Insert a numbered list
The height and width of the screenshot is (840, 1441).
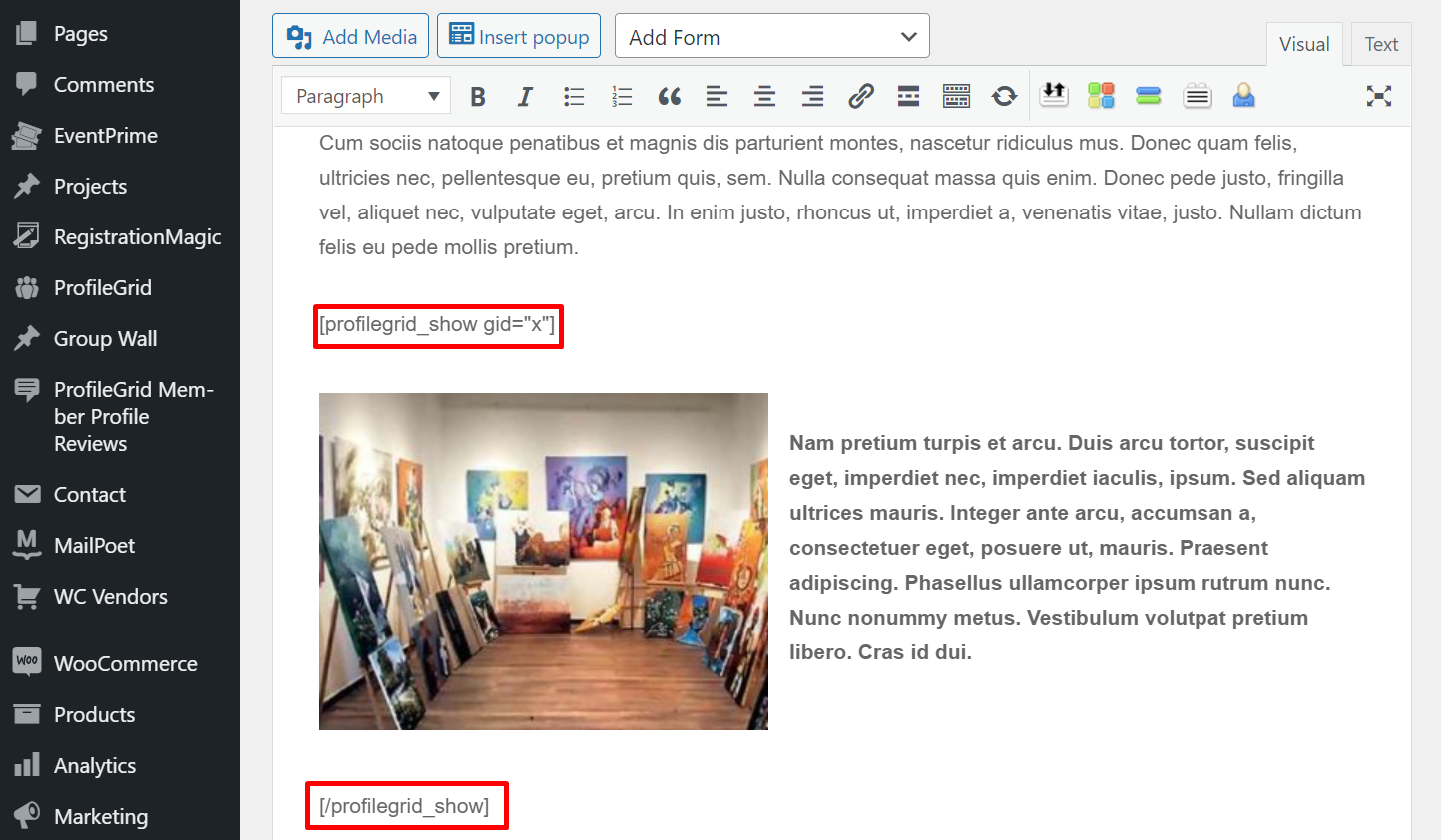pyautogui.click(x=622, y=97)
